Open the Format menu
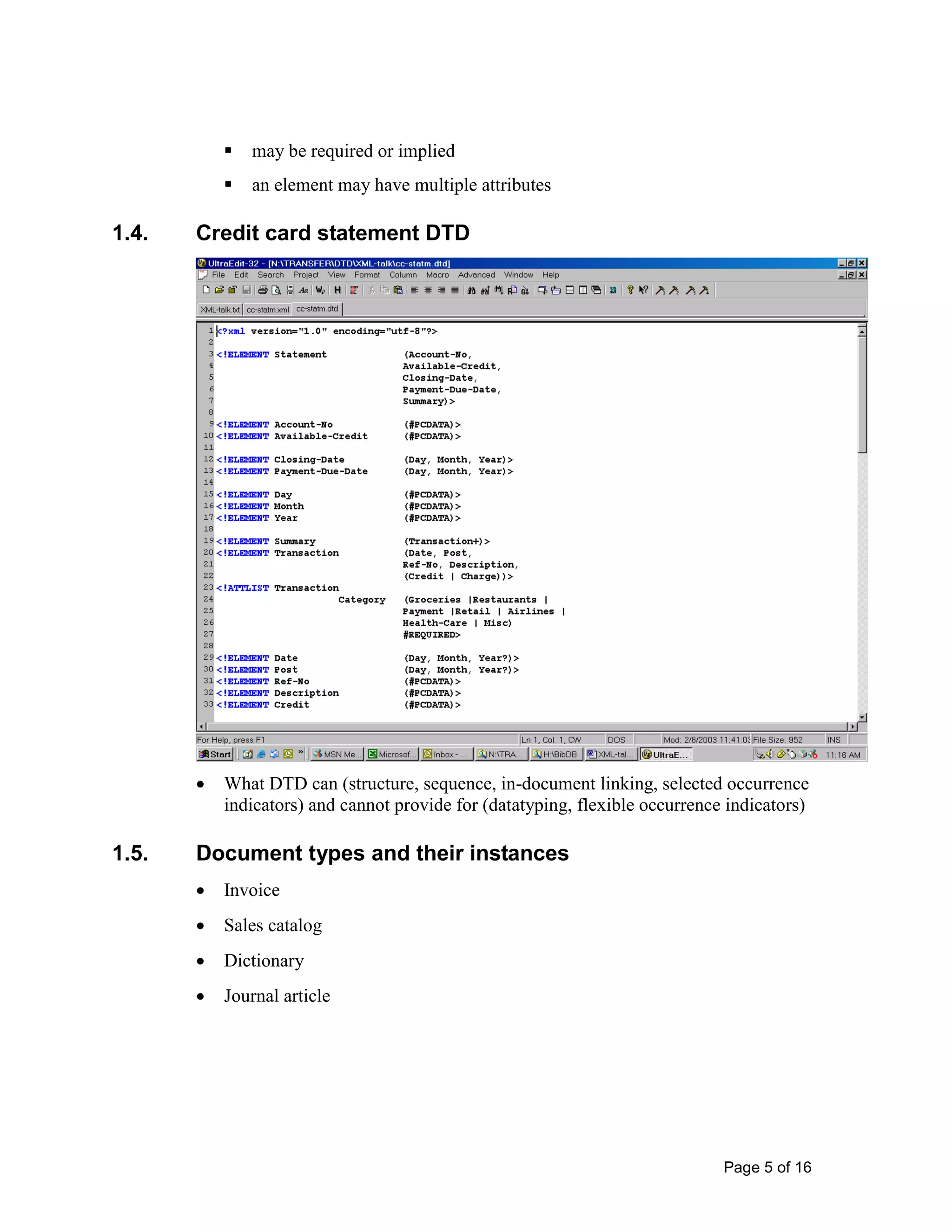952x1232 pixels. pyautogui.click(x=367, y=275)
